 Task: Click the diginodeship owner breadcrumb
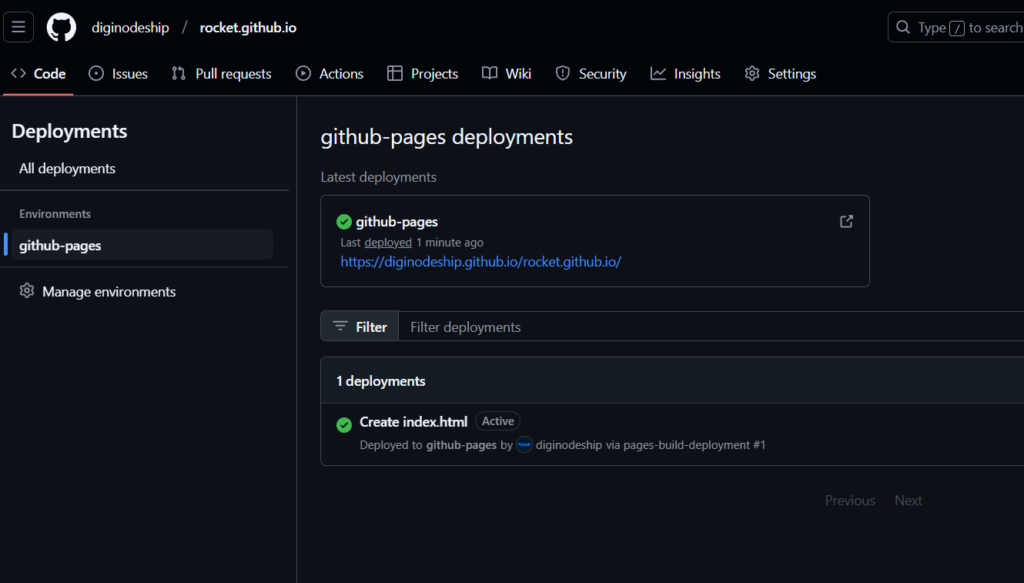(x=130, y=28)
